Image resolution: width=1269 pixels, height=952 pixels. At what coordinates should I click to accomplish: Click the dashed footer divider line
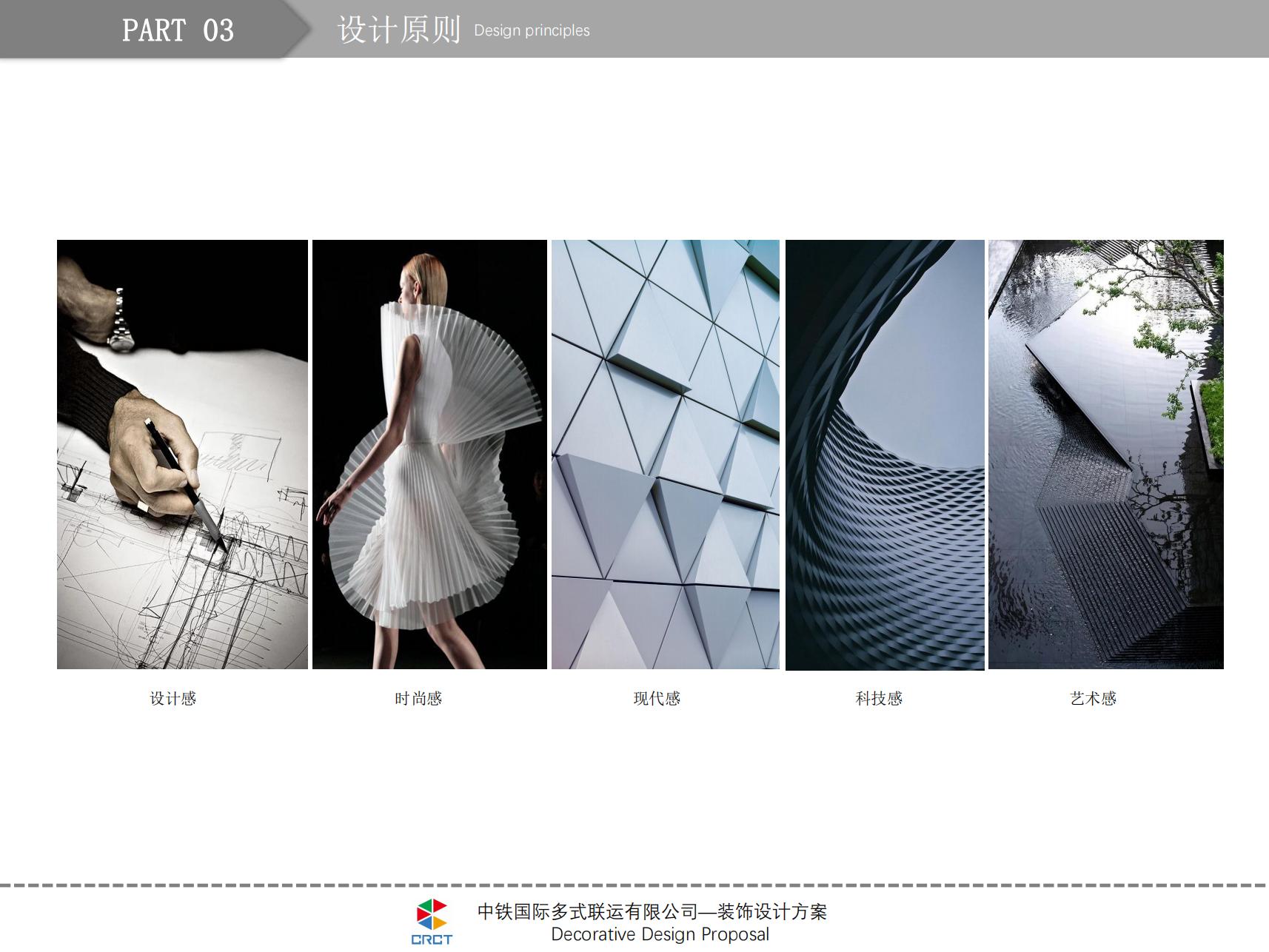pyautogui.click(x=634, y=885)
